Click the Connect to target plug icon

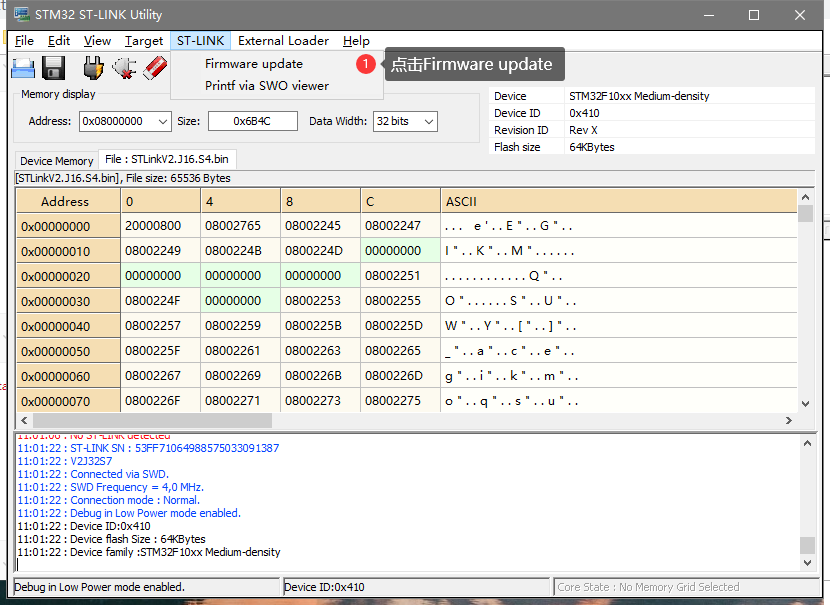click(x=93, y=68)
